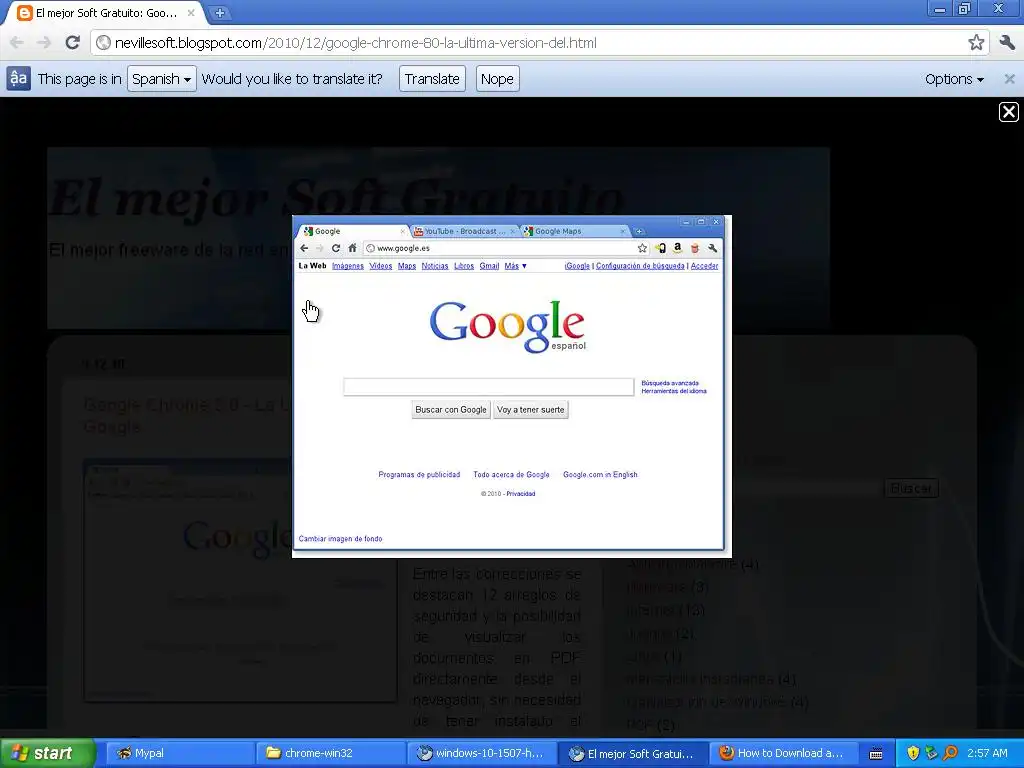Select El mejor Soft Gratui... taskbar button

(632, 753)
